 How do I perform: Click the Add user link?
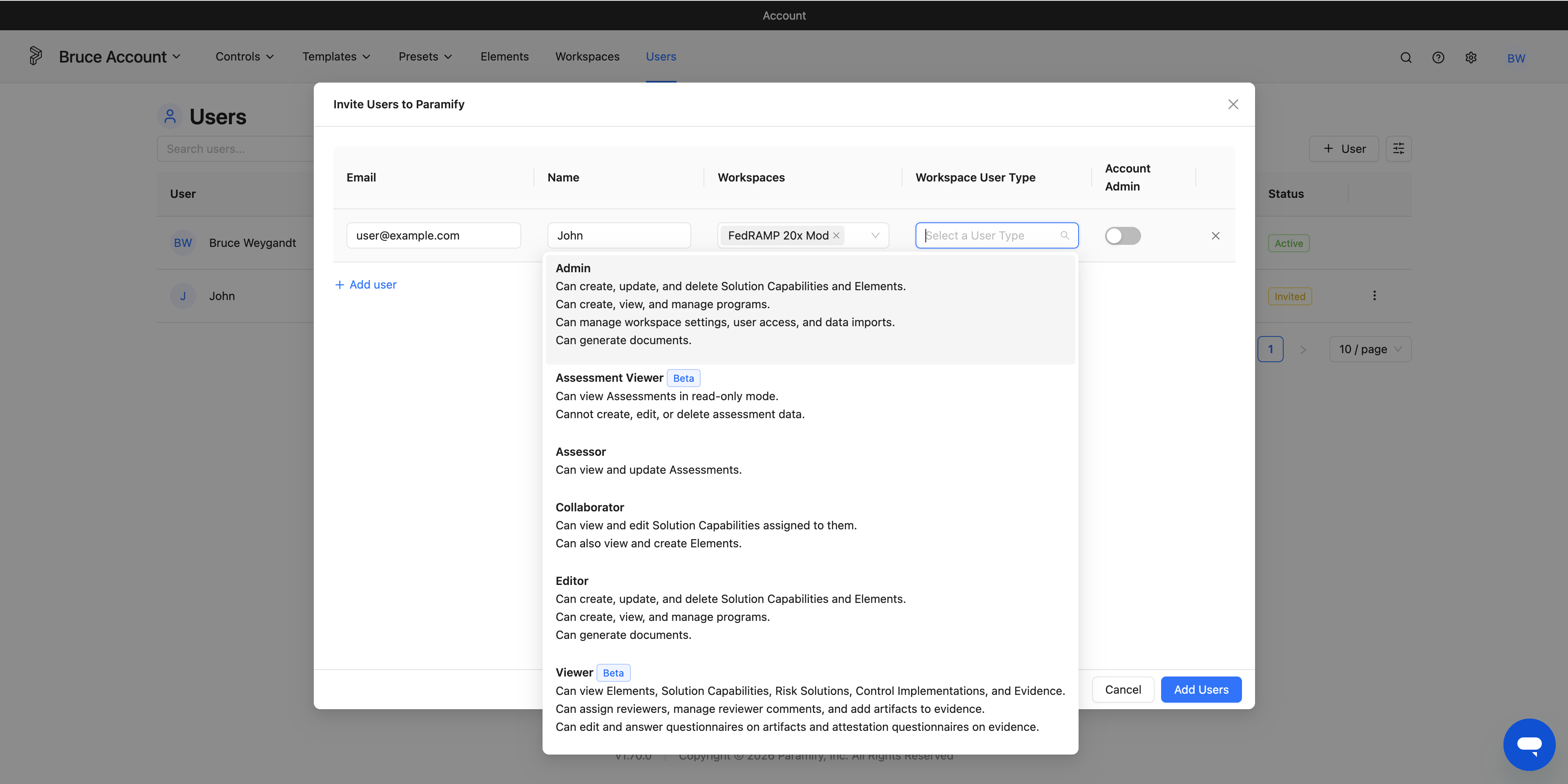tap(365, 284)
